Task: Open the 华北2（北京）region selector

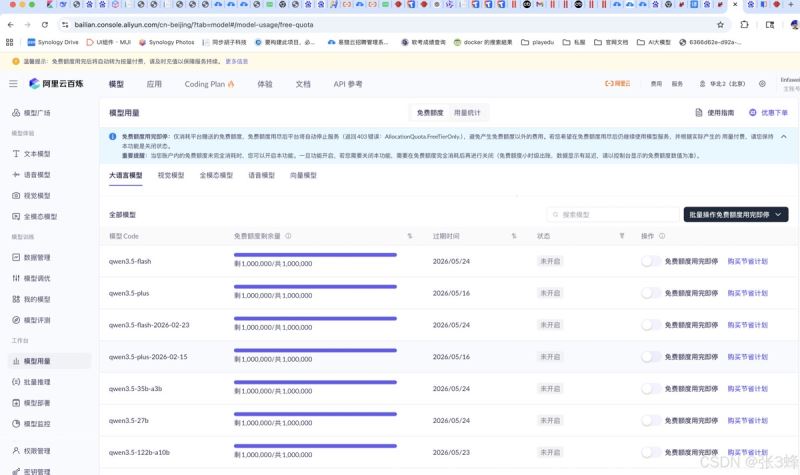Action: point(722,84)
